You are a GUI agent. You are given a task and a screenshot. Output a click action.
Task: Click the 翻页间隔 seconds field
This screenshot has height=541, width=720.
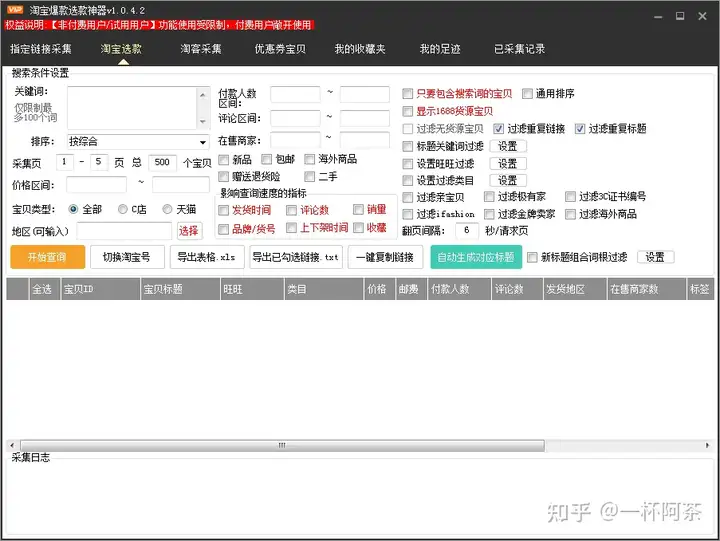point(467,231)
